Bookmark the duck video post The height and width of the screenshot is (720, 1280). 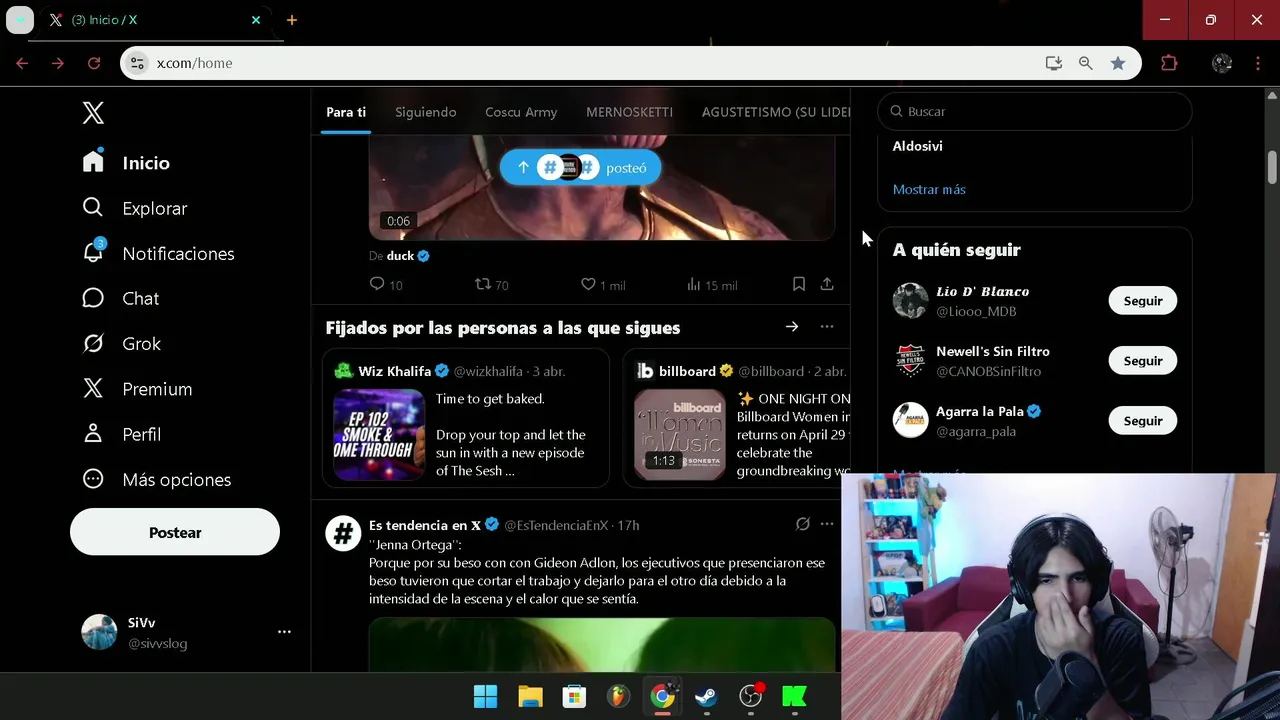pyautogui.click(x=799, y=284)
